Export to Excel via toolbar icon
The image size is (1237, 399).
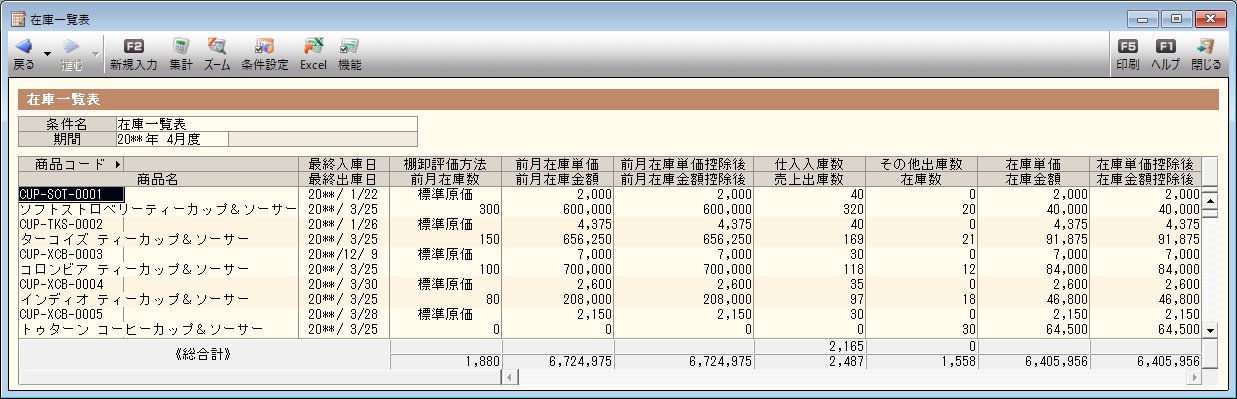313,46
